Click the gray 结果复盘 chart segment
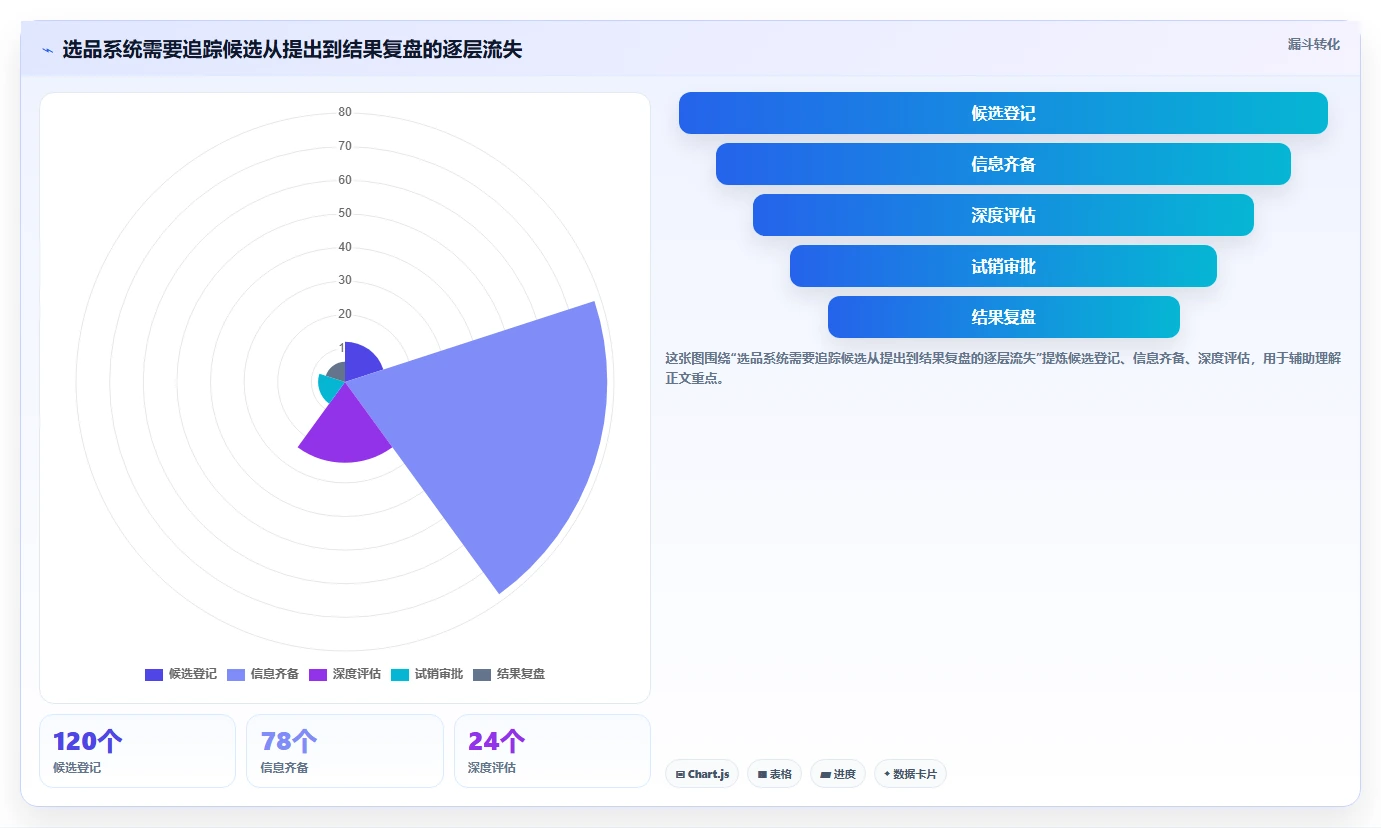1381x828 pixels. click(337, 373)
